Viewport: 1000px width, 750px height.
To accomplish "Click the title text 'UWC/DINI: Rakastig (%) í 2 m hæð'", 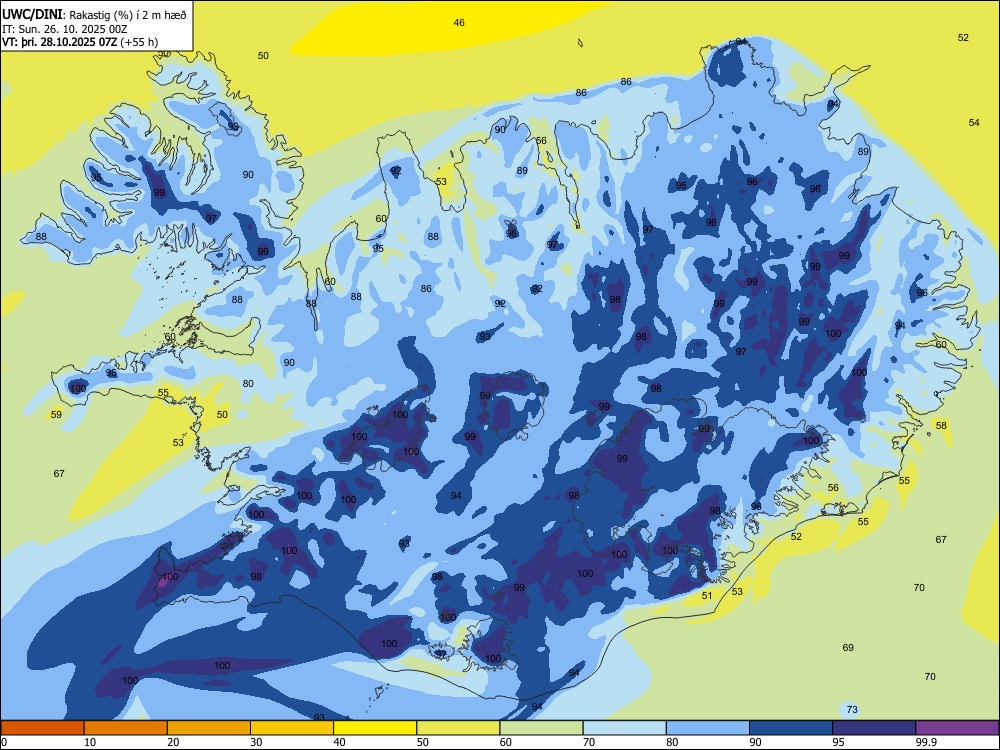I will point(94,15).
